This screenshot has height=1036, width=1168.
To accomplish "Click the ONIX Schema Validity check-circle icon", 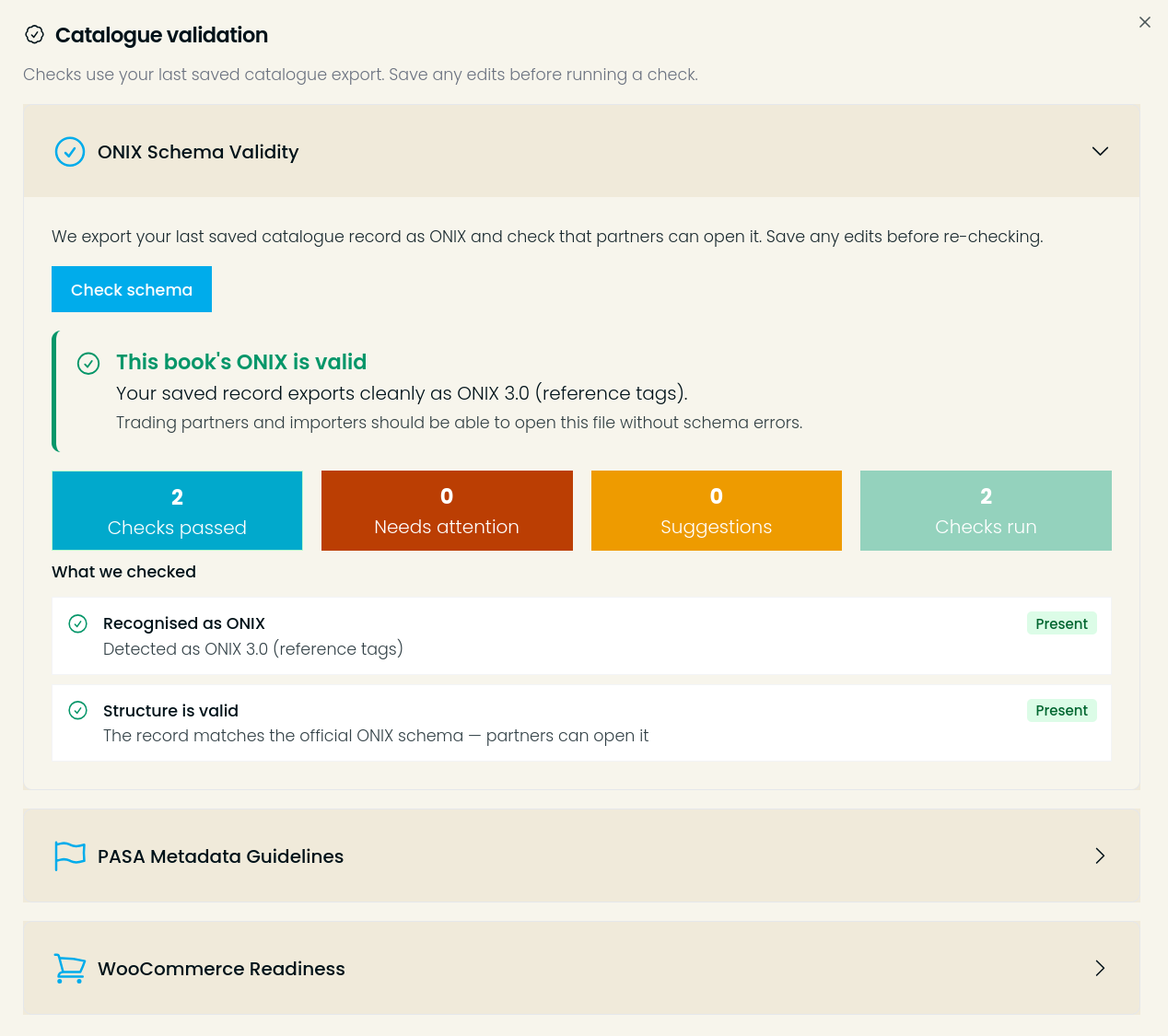I will [x=70, y=152].
